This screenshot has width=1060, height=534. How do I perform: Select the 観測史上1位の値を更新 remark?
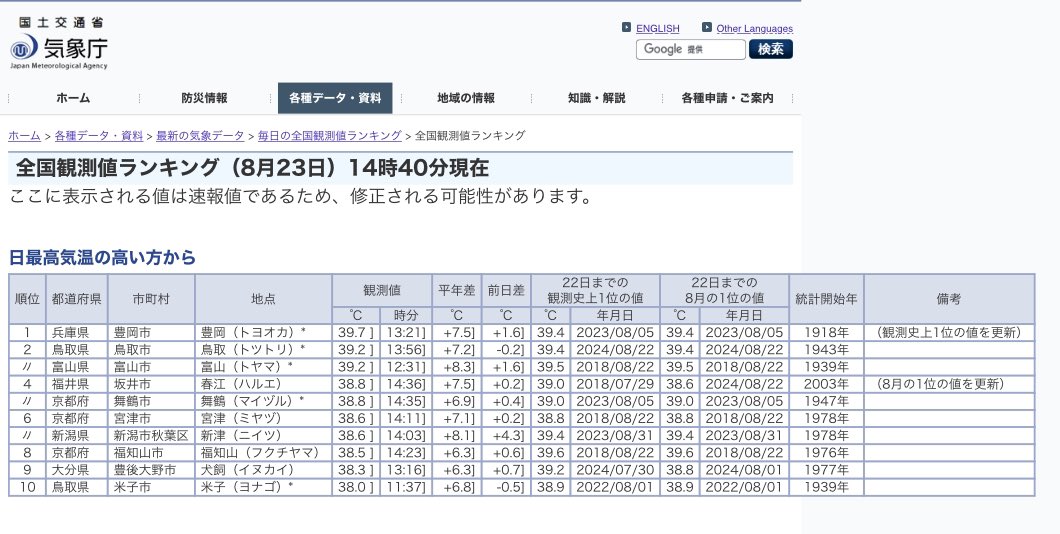click(949, 333)
